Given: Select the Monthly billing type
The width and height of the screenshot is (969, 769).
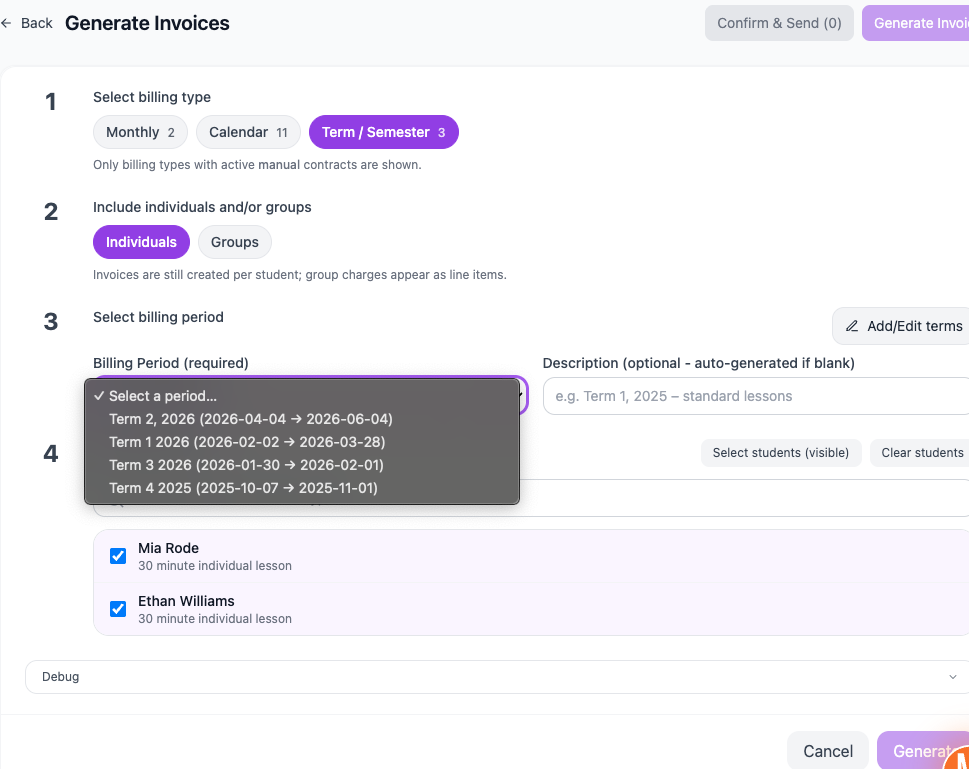Looking at the screenshot, I should click(140, 131).
